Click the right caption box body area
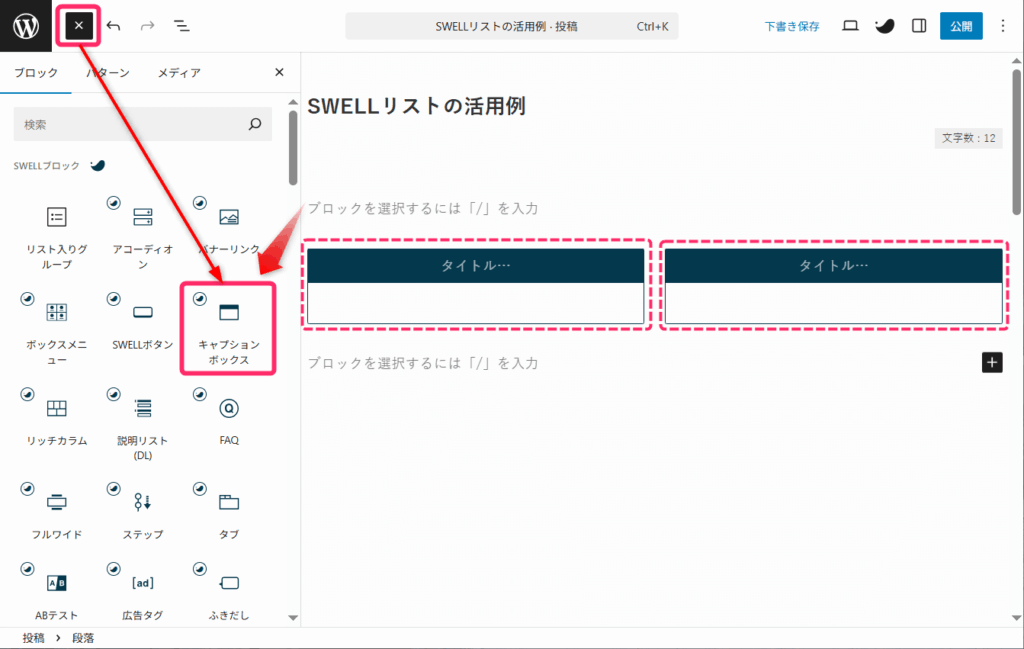The width and height of the screenshot is (1024, 649). (x=833, y=302)
